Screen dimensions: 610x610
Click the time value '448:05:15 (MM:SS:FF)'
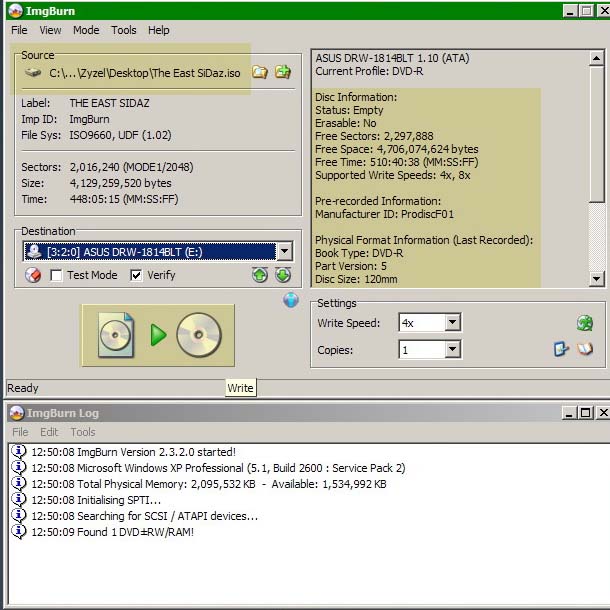pyautogui.click(x=124, y=199)
